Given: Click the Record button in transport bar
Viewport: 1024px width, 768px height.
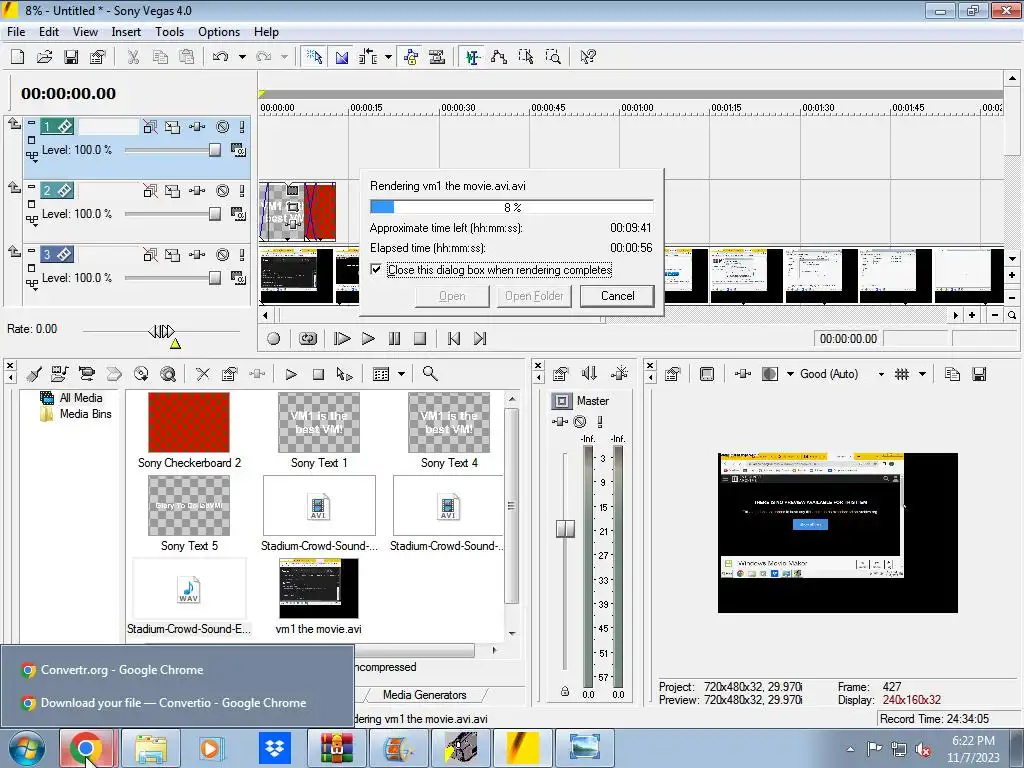Looking at the screenshot, I should (274, 338).
